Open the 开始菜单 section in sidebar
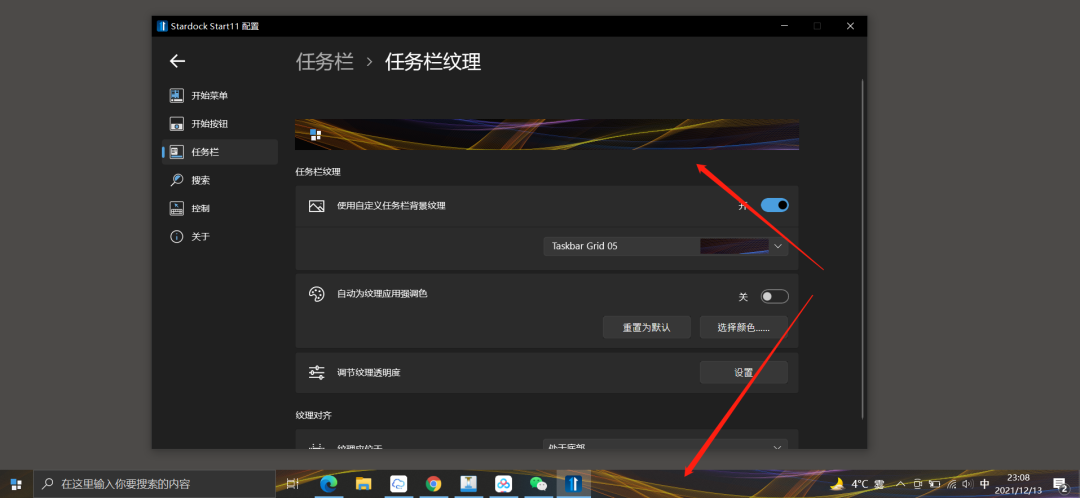This screenshot has height=498, width=1080. (220, 96)
